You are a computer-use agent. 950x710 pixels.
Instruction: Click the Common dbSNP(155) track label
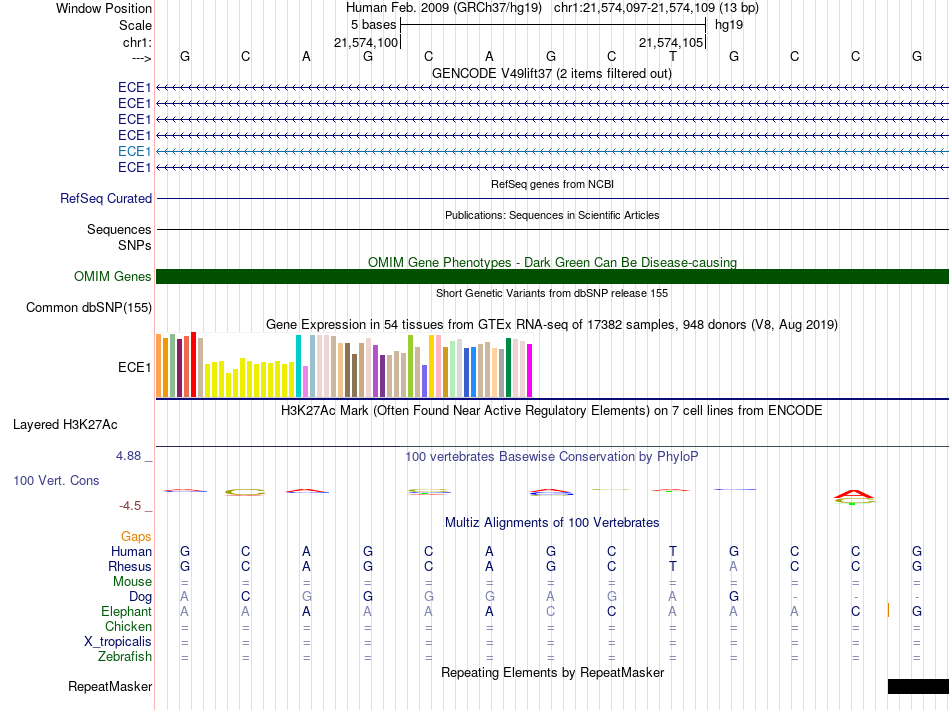point(88,307)
